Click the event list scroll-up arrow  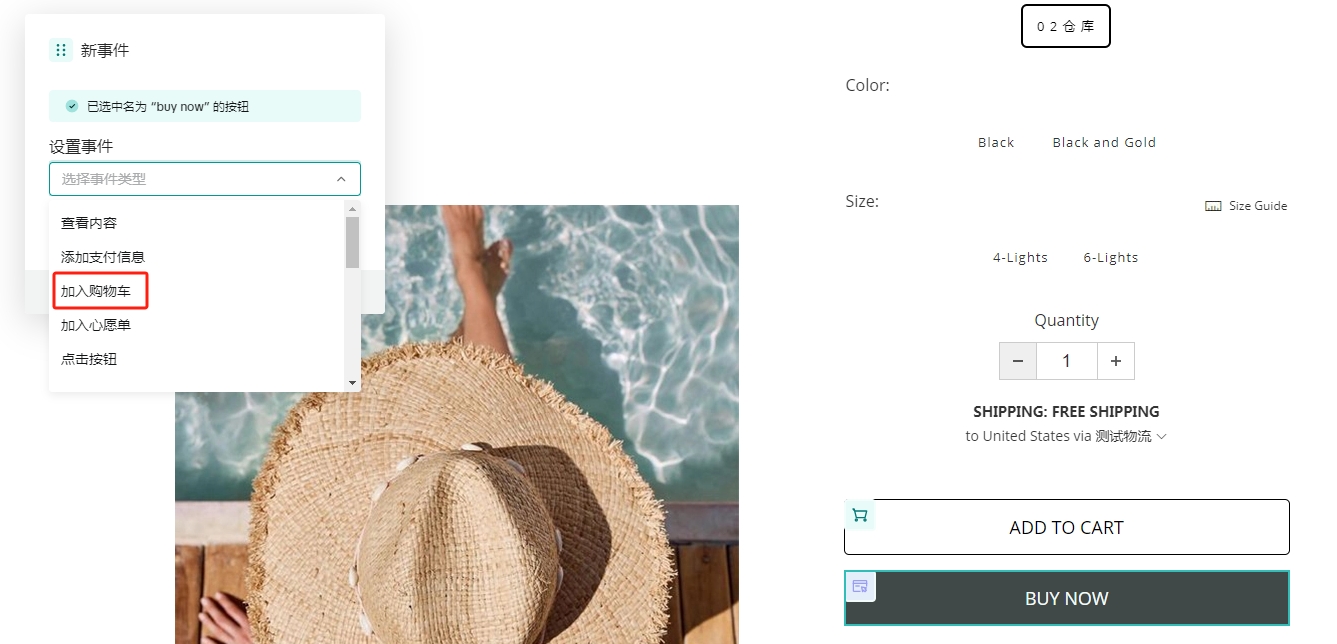click(352, 208)
